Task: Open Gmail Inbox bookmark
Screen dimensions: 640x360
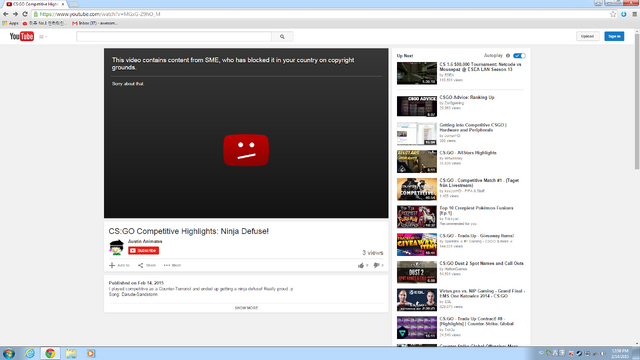Action: pyautogui.click(x=95, y=23)
